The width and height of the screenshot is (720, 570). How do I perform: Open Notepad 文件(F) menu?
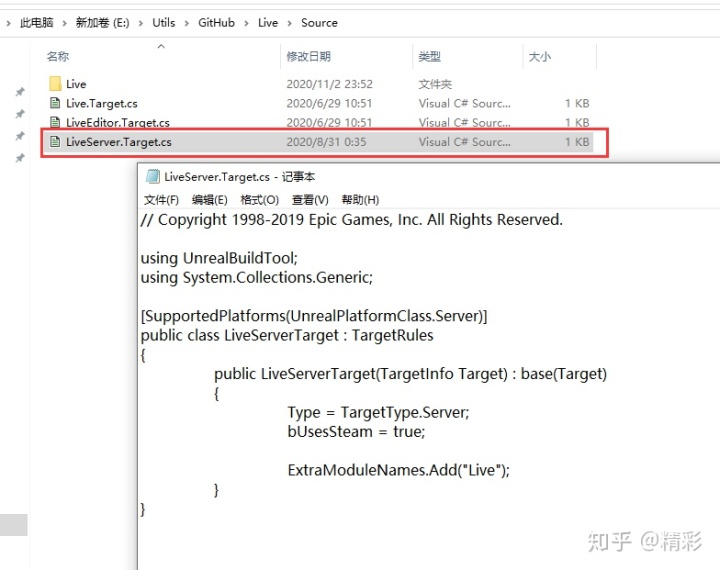[x=161, y=200]
